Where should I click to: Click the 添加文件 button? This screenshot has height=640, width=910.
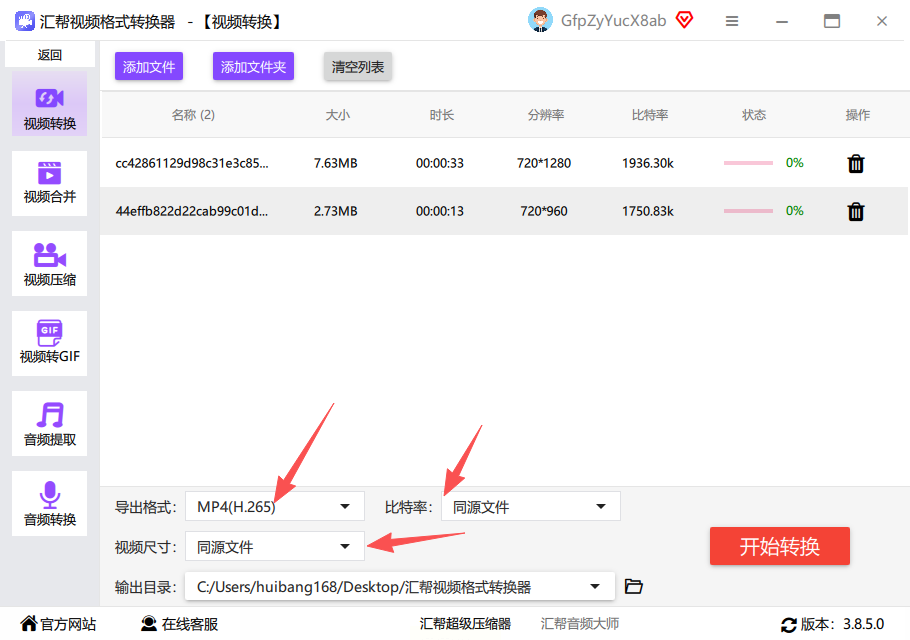click(149, 67)
